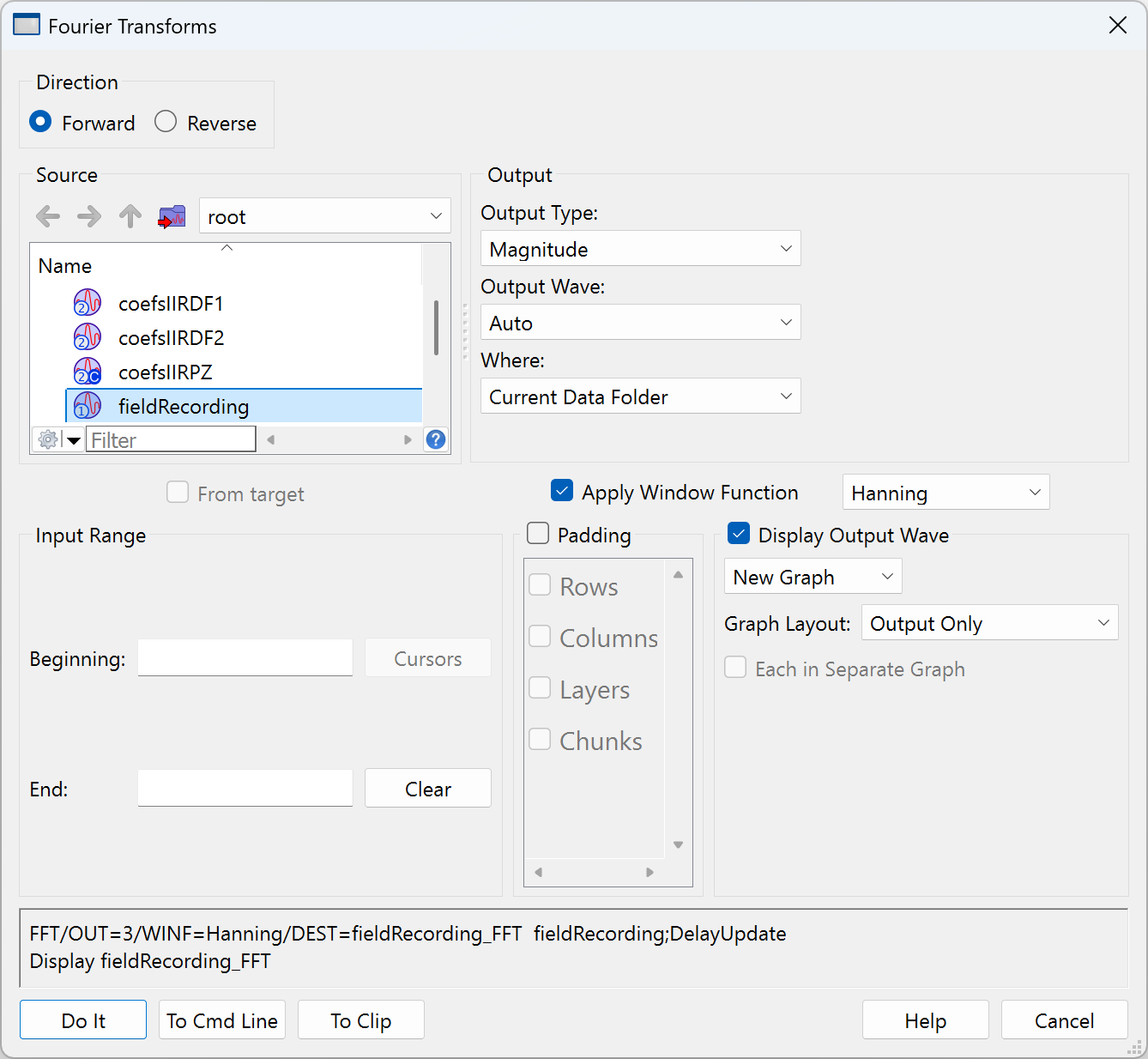Open the Graph Layout dropdown
Viewport: 1148px width, 1059px height.
(989, 623)
